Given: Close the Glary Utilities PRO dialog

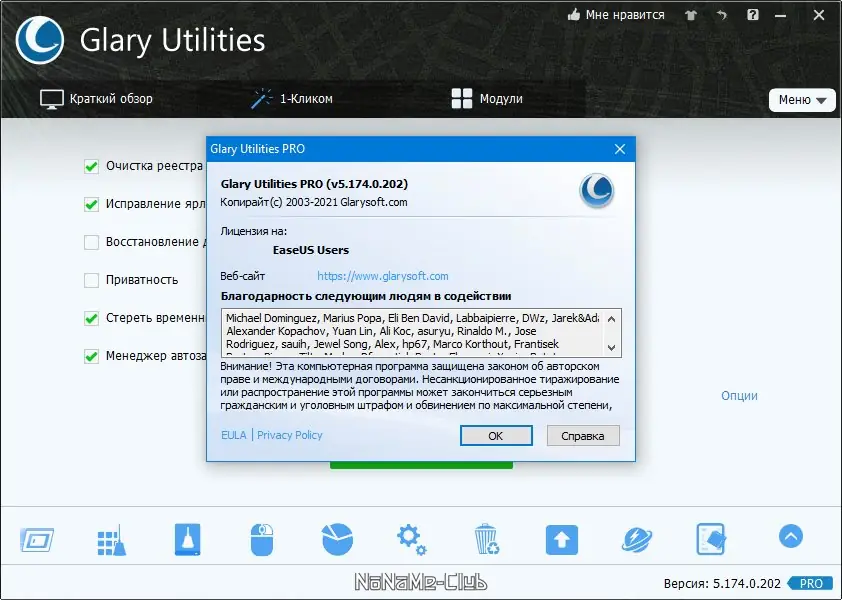Looking at the screenshot, I should pyautogui.click(x=620, y=149).
